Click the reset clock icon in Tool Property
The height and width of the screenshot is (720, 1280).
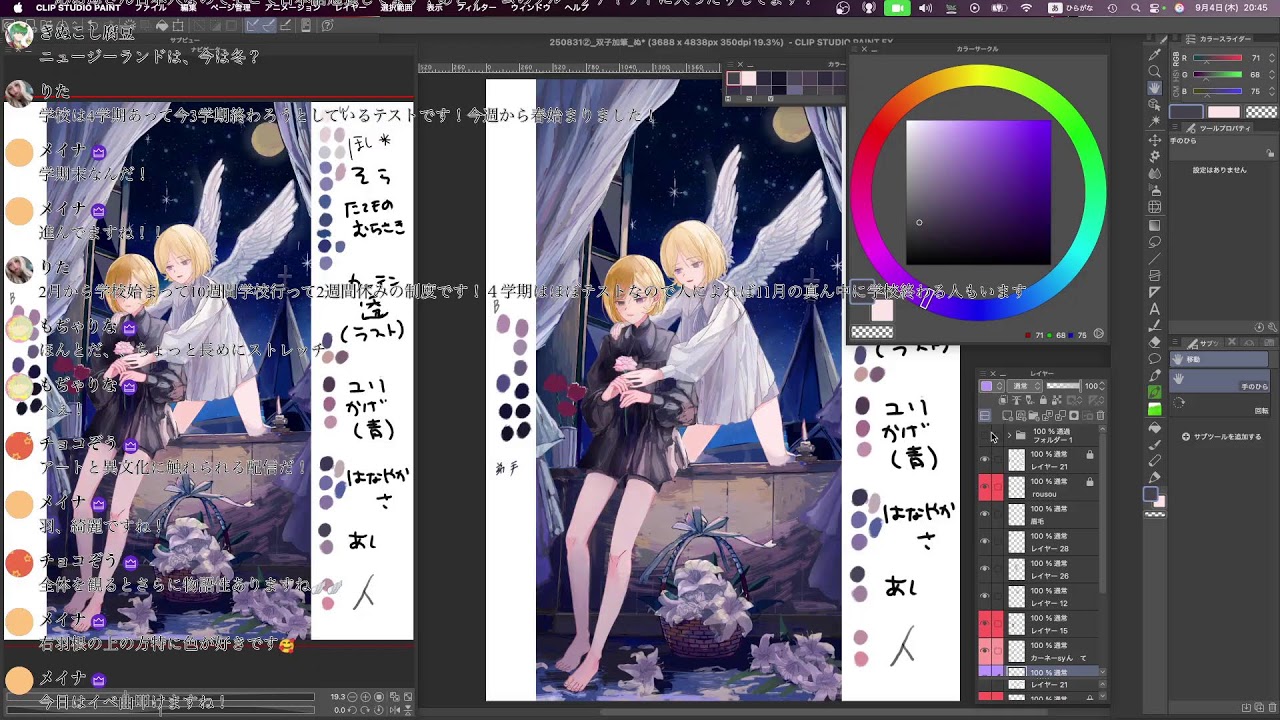(1259, 327)
